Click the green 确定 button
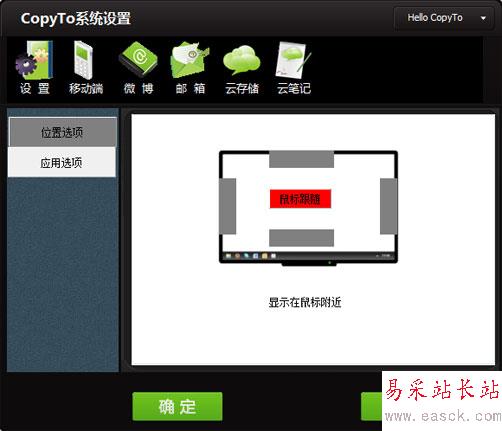The image size is (502, 431). pyautogui.click(x=177, y=406)
